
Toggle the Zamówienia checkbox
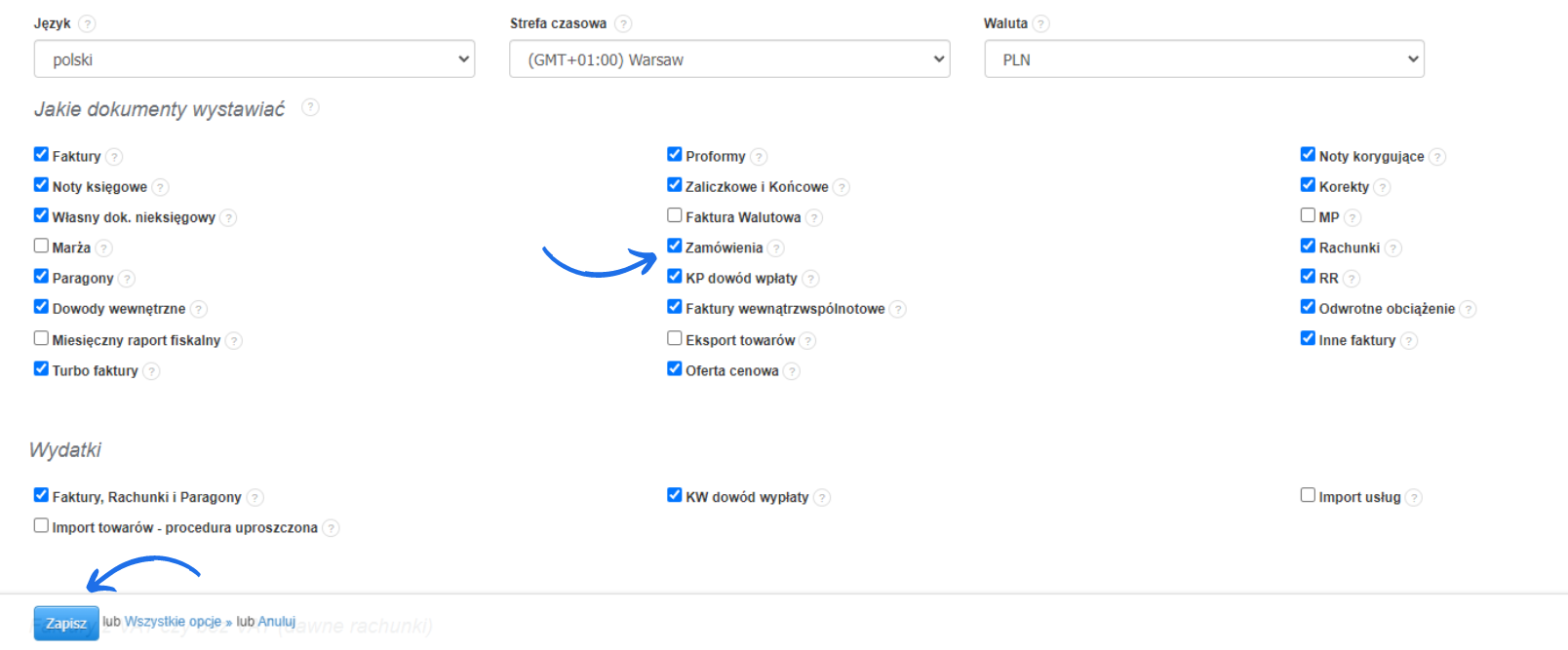[x=675, y=246]
